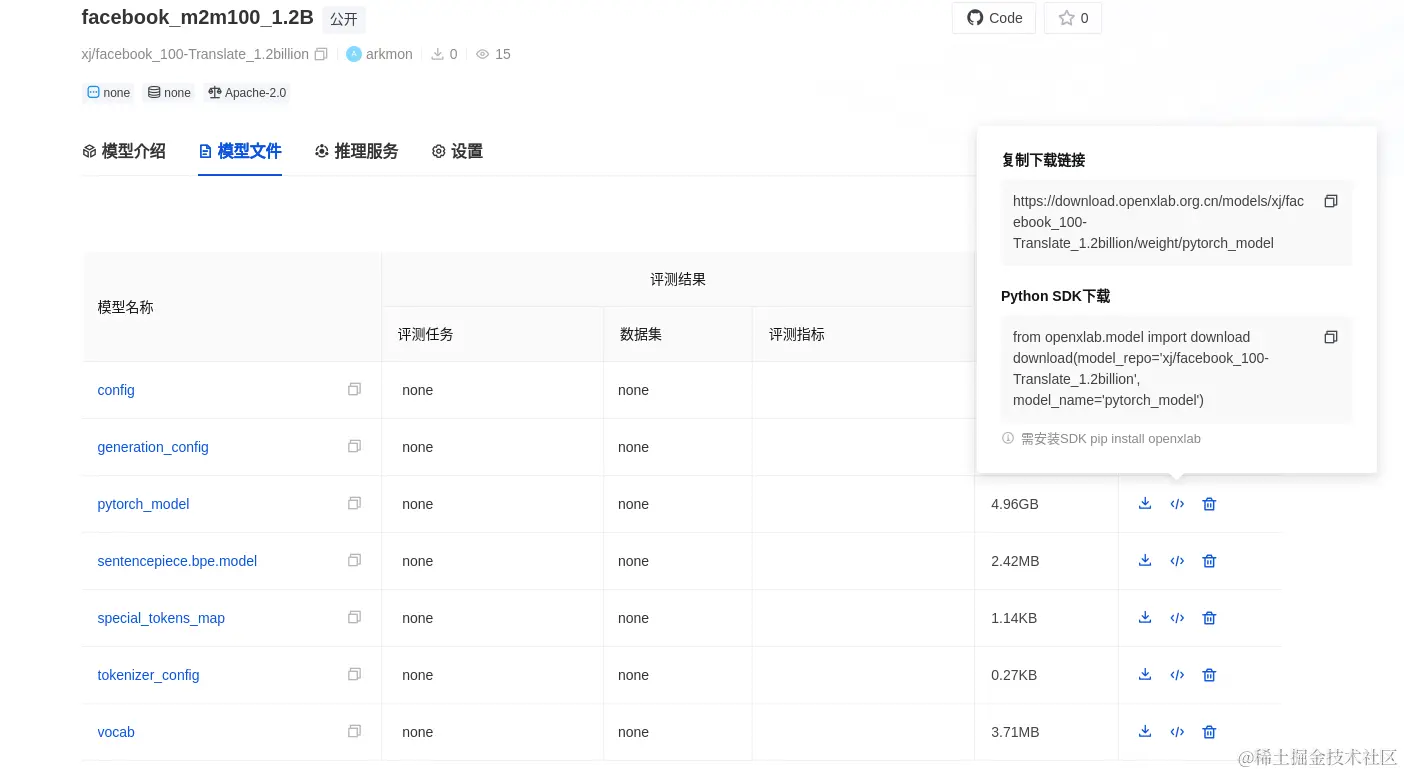Open the 模型介绍 tab
The width and height of the screenshot is (1404, 774).
coord(124,151)
